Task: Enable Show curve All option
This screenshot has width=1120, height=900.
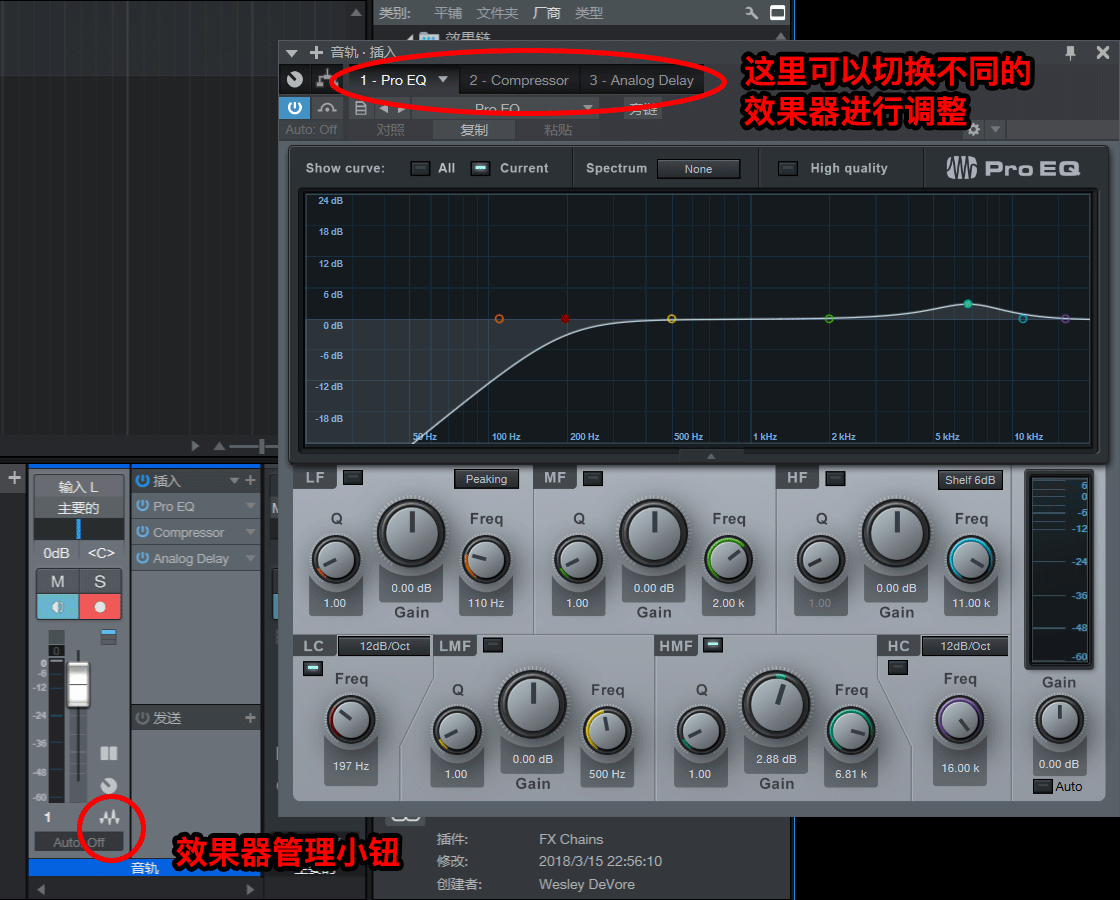Action: click(x=420, y=169)
